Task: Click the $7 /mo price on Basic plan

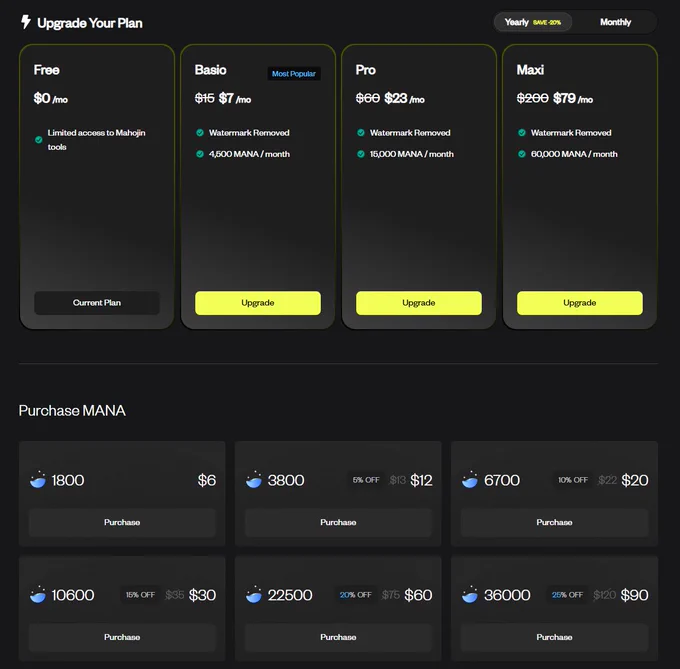Action: click(235, 98)
